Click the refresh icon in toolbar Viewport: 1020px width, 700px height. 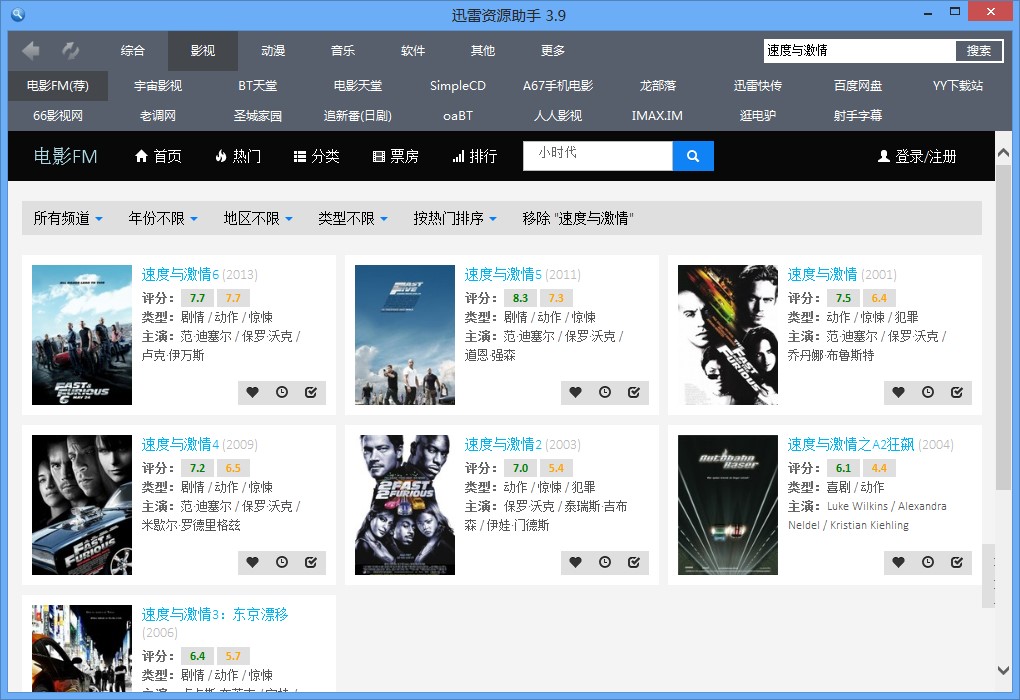(71, 50)
